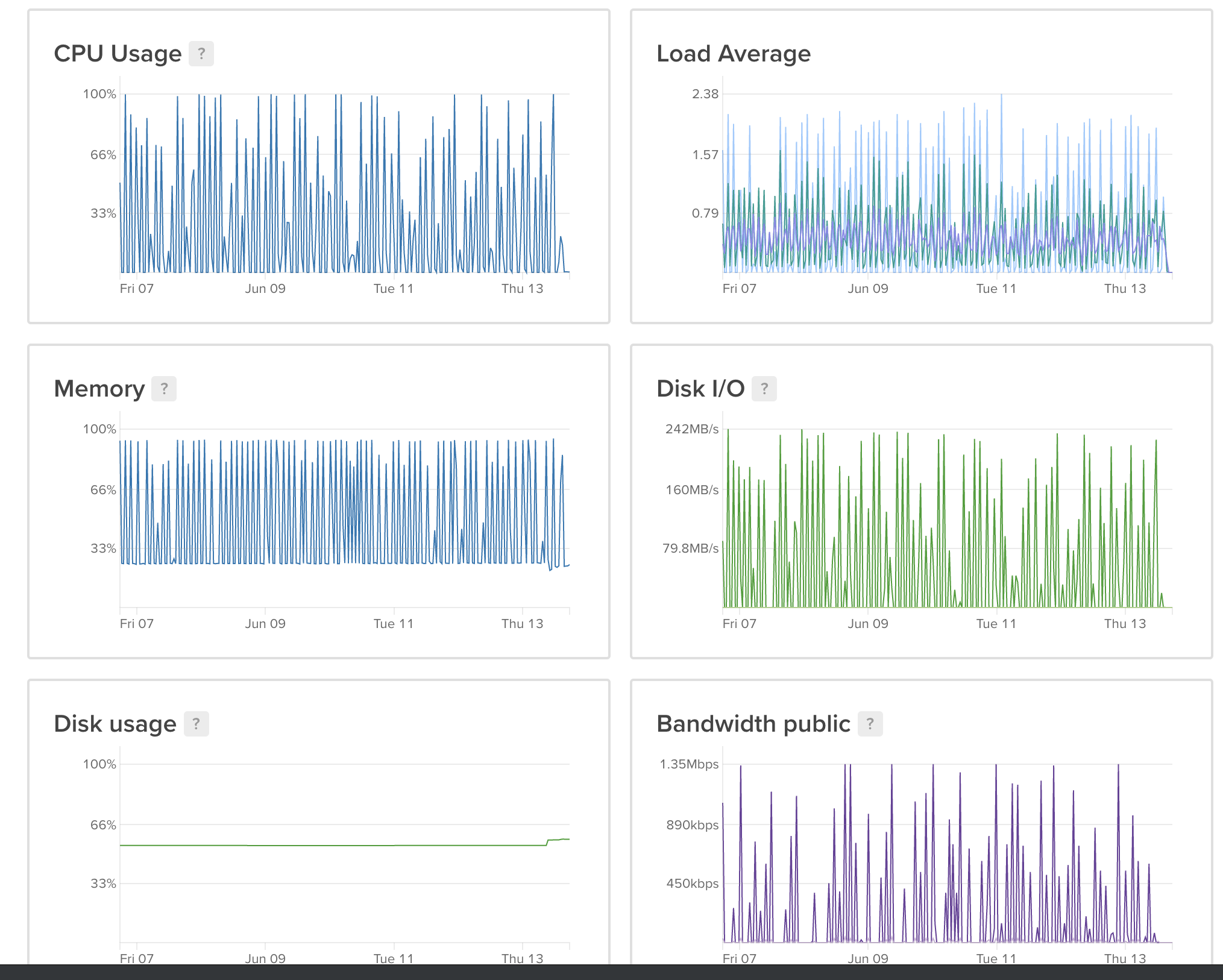Click the Disk I/O help icon

click(x=764, y=389)
